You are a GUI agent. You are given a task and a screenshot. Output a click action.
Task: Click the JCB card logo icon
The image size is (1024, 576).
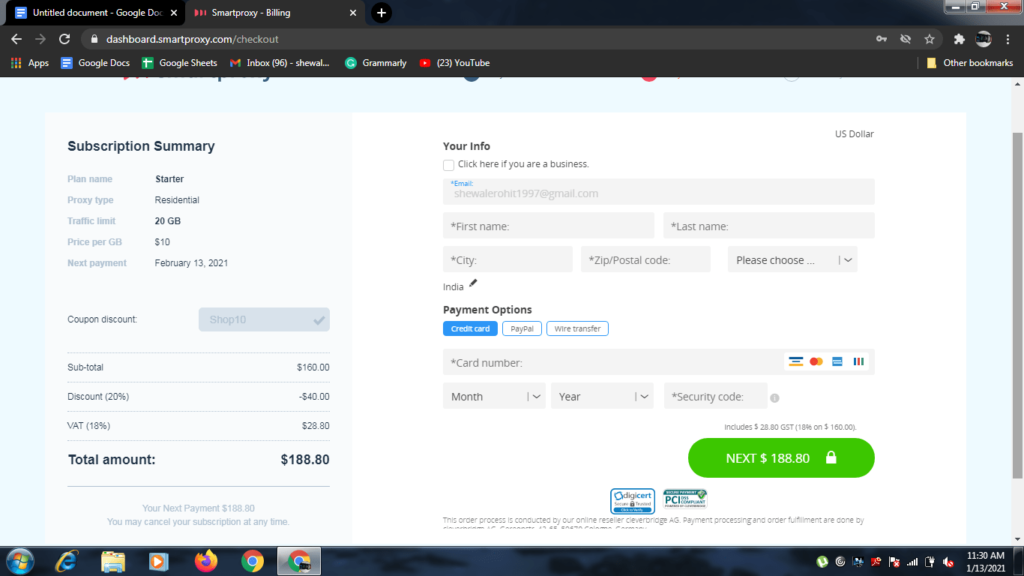pos(858,362)
